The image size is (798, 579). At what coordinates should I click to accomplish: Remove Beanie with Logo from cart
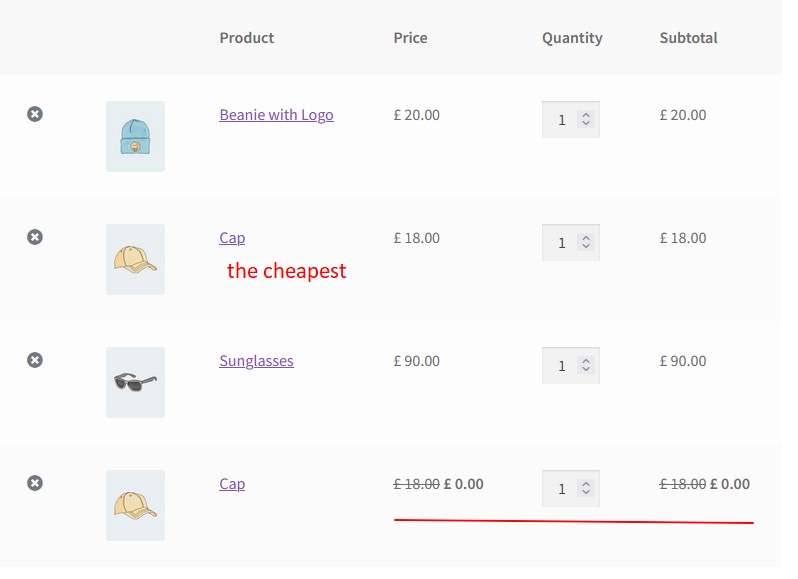(x=35, y=114)
